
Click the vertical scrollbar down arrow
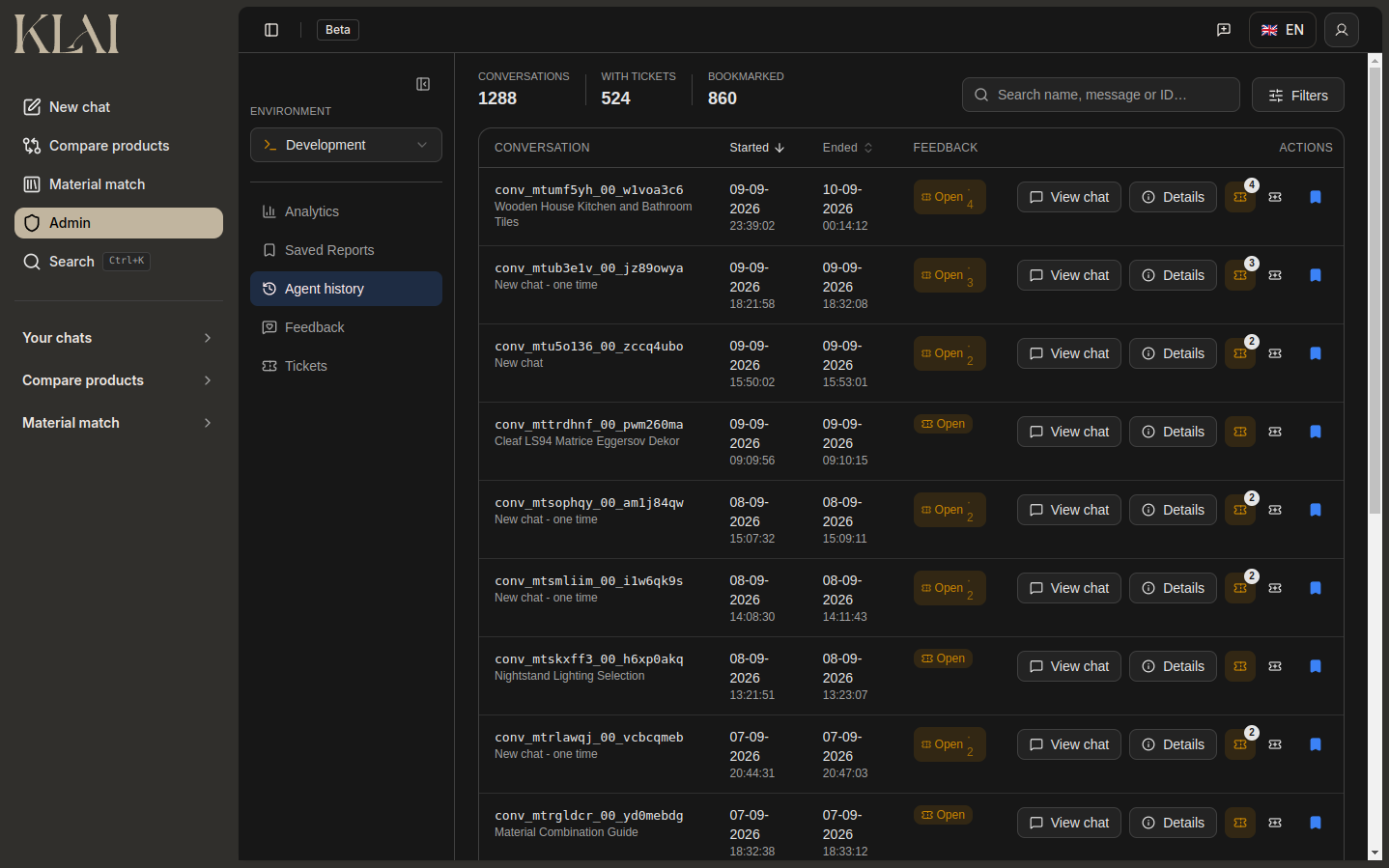coord(1375,854)
